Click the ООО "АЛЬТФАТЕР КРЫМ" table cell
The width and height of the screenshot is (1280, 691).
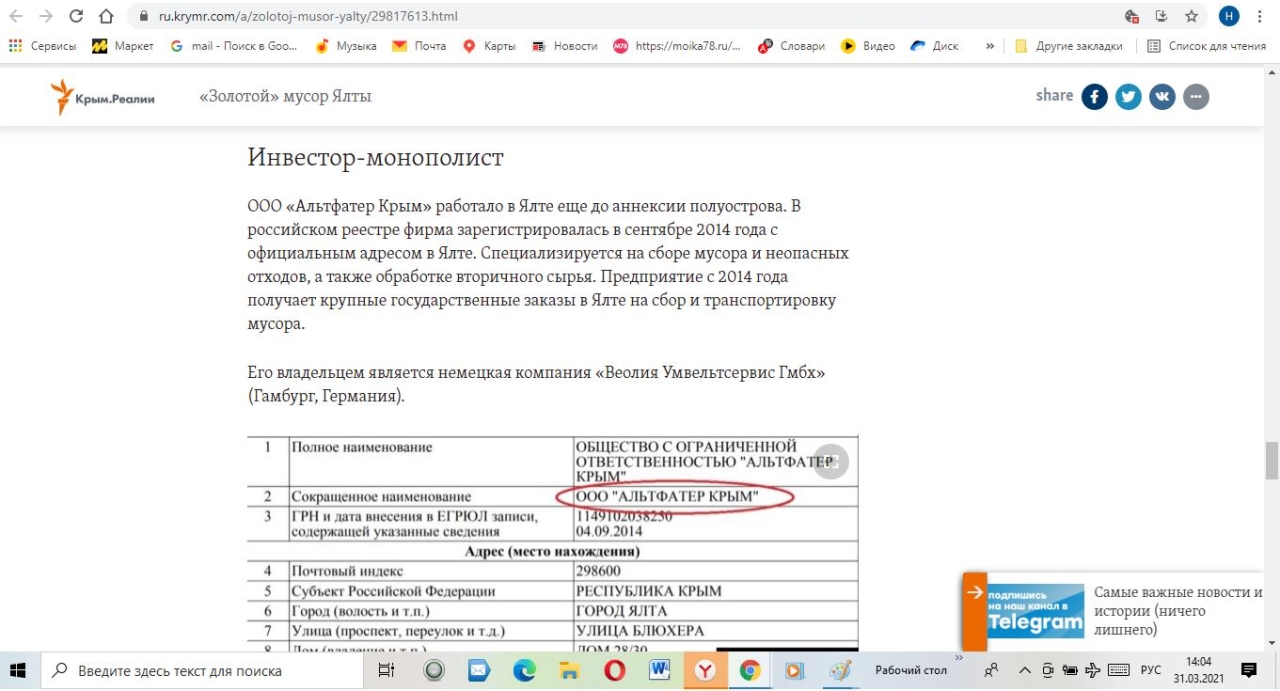[x=716, y=497]
